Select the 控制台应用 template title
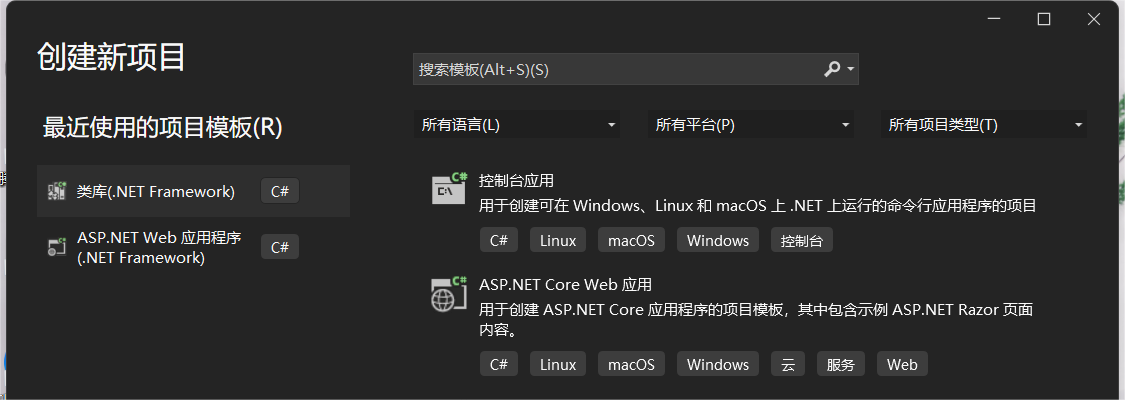The image size is (1125, 400). pyautogui.click(x=516, y=181)
